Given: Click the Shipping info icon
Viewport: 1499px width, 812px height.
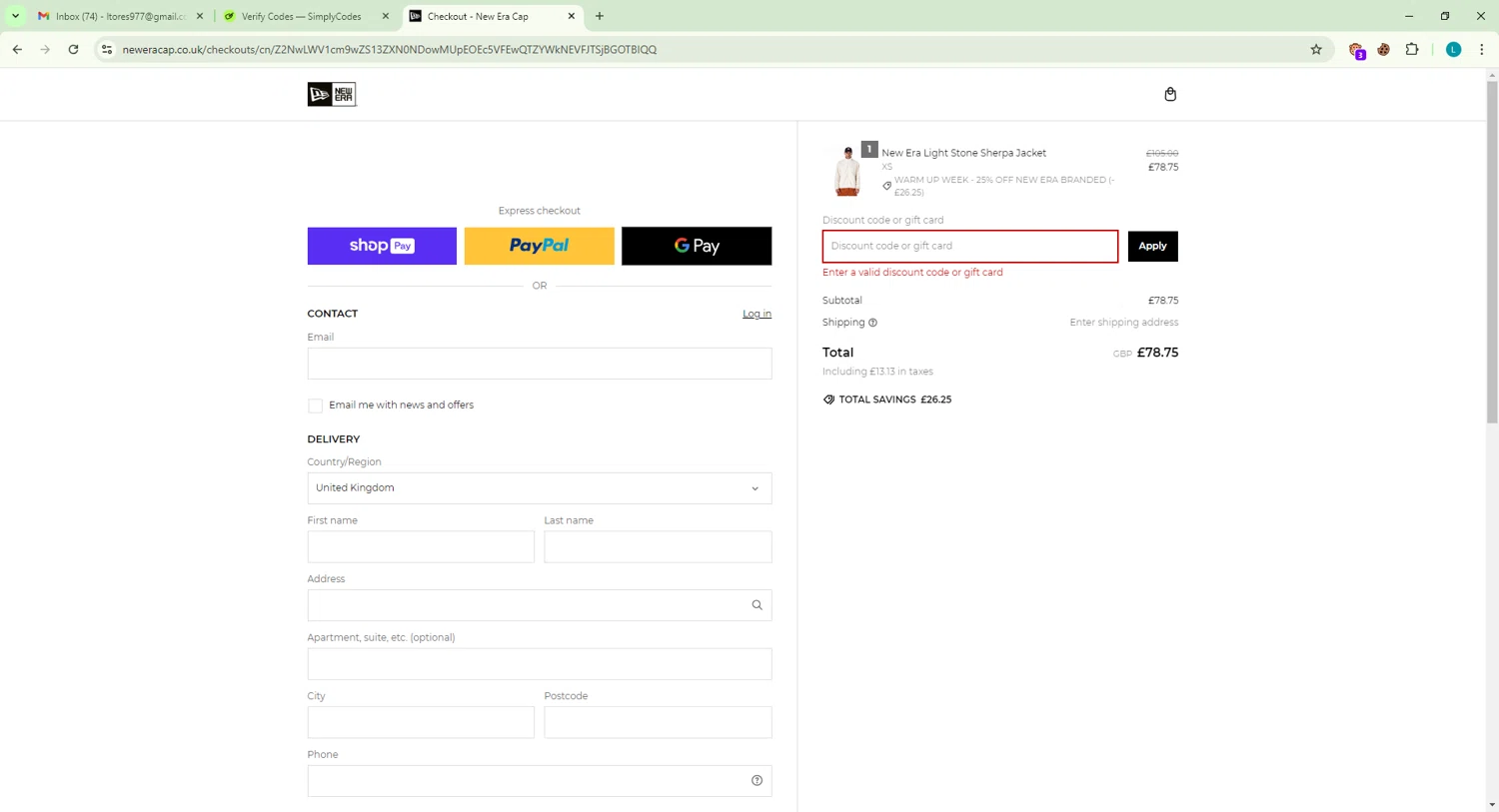Looking at the screenshot, I should click(x=872, y=323).
